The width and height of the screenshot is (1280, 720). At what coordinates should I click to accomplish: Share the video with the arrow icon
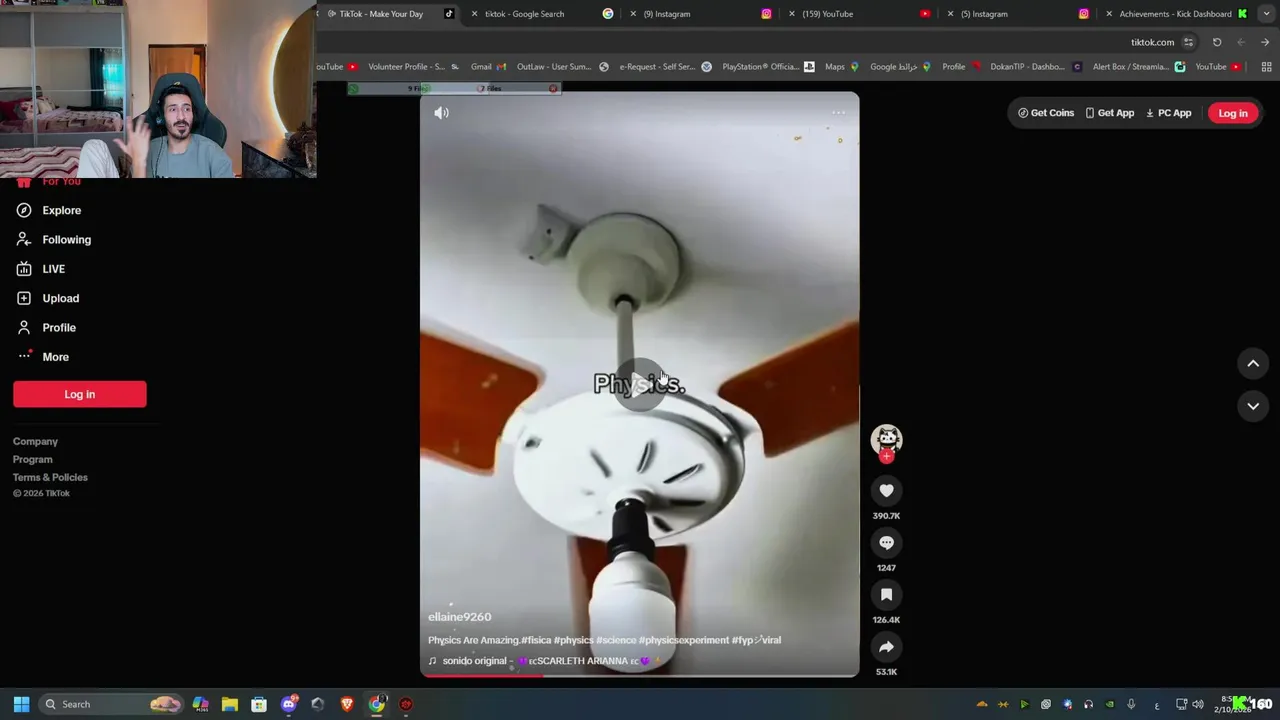click(x=886, y=646)
